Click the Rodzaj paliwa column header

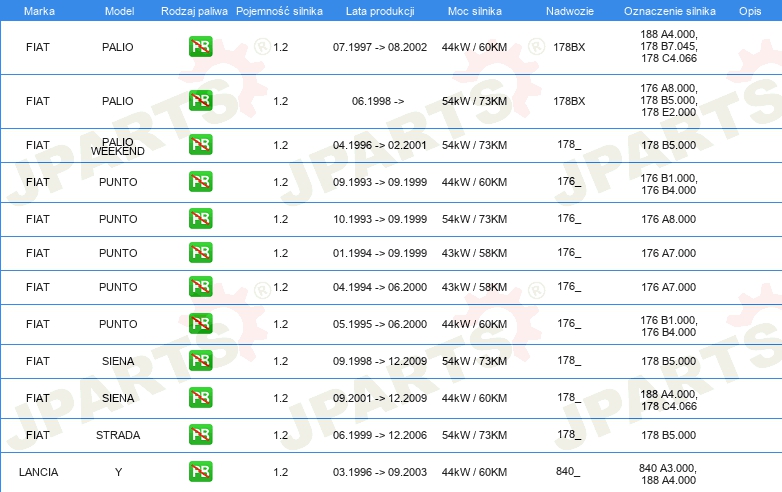coord(194,11)
